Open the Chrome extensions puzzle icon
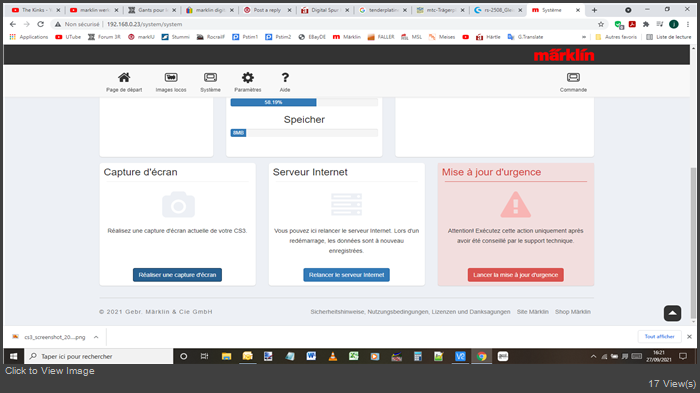 pyautogui.click(x=646, y=24)
